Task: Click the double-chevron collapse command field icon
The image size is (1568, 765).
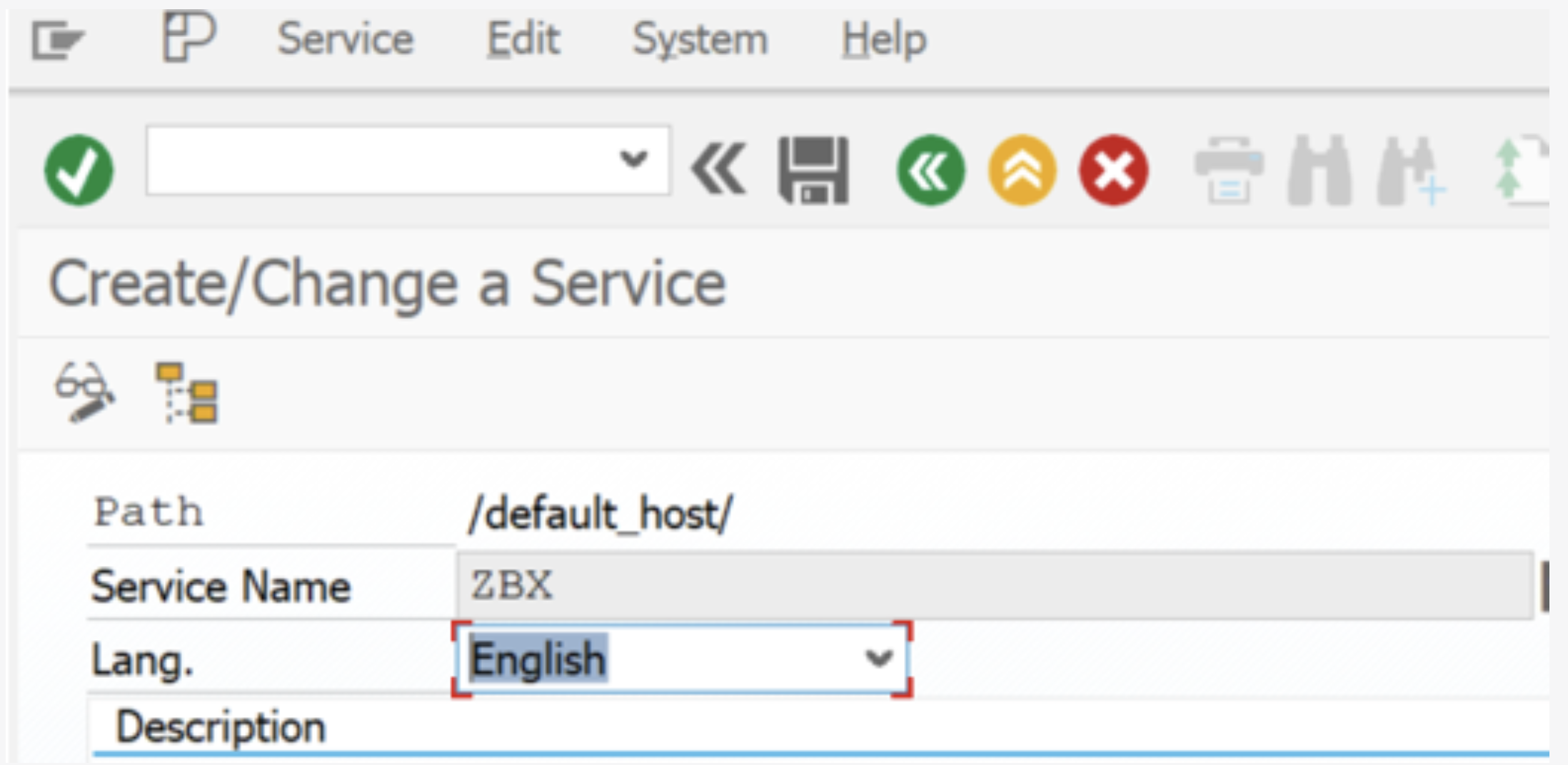Action: click(x=718, y=169)
